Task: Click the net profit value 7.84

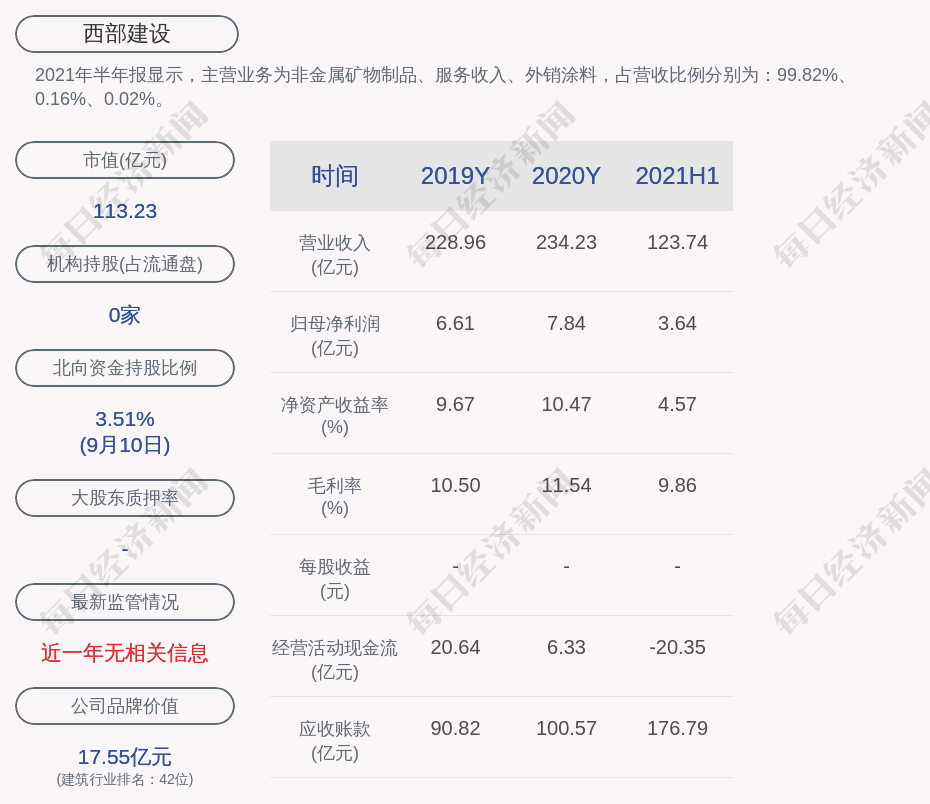Action: tap(566, 324)
